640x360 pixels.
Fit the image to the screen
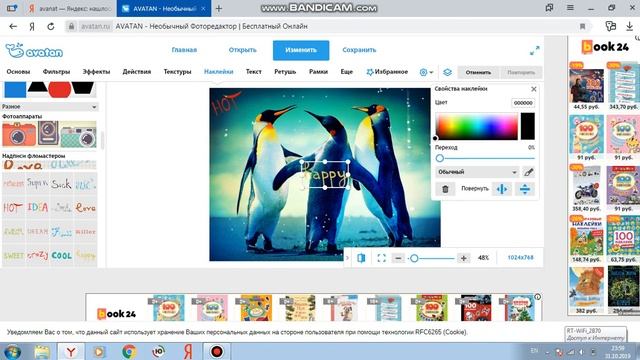point(381,258)
